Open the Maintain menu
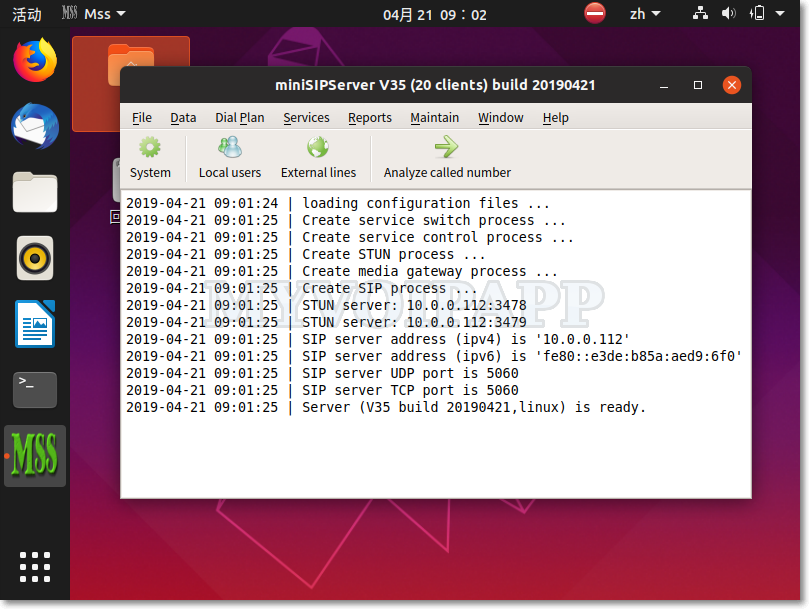The image size is (809, 609). [434, 118]
